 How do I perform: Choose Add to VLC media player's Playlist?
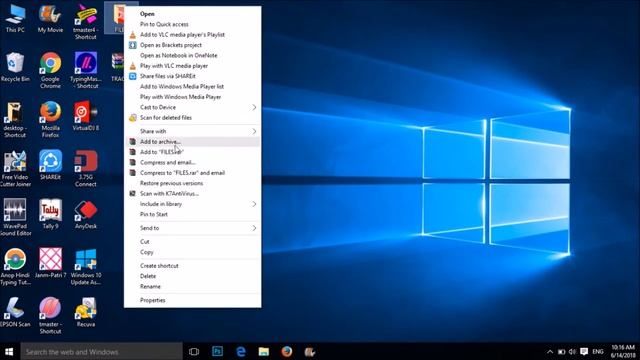click(x=193, y=35)
